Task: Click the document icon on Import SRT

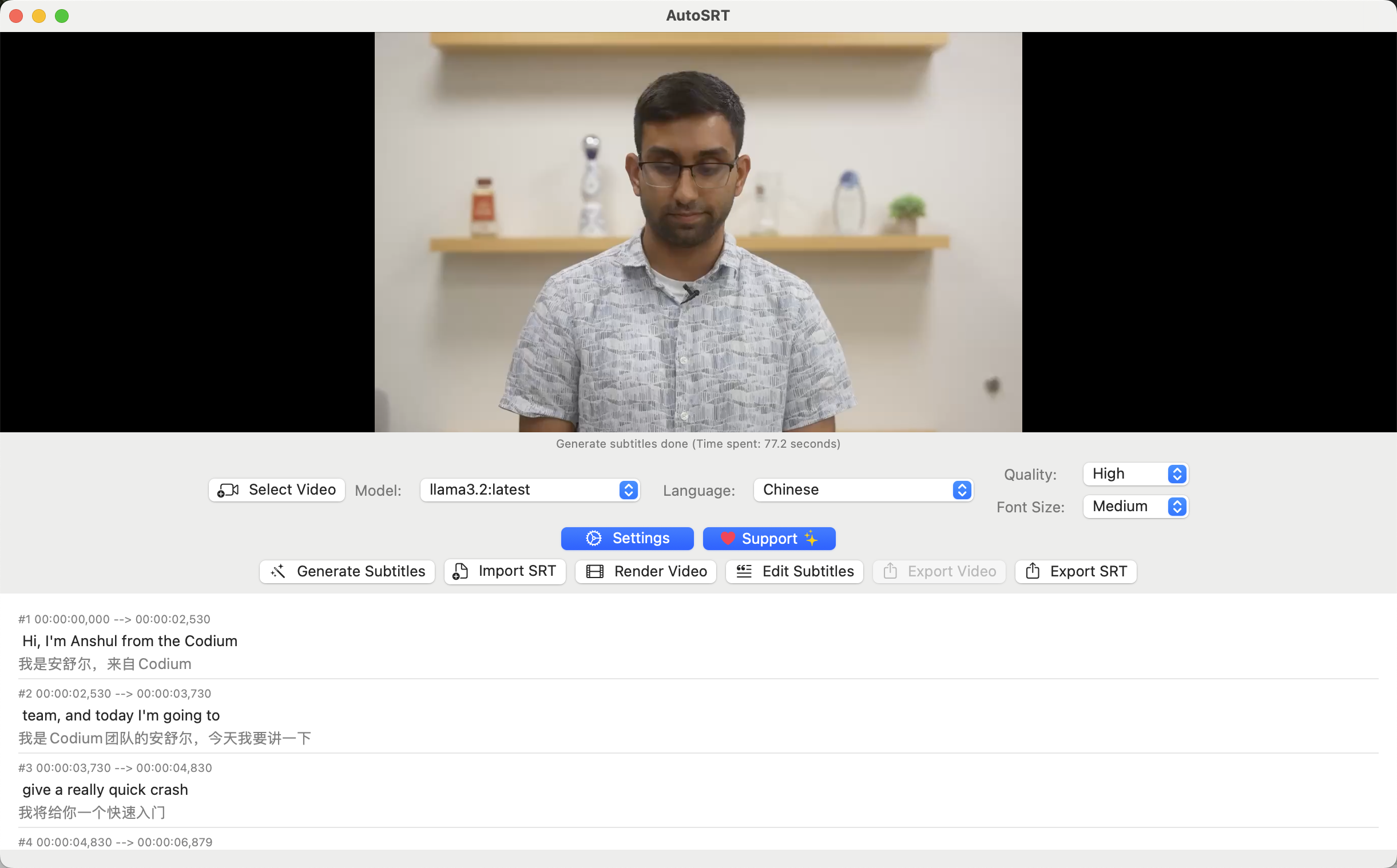Action: coord(460,571)
